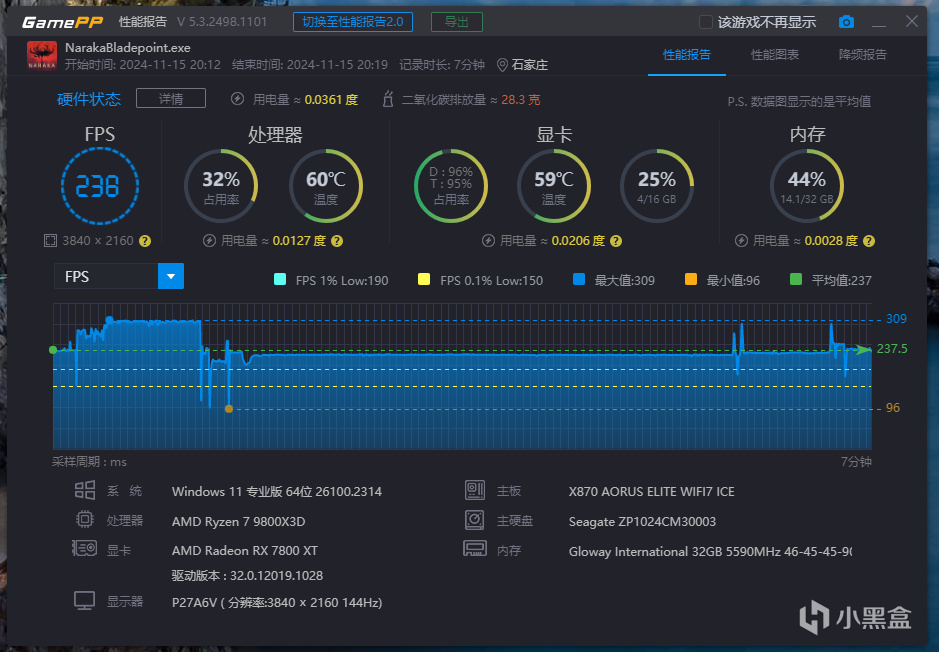Click the text AMD Ryzen 7 9800X3D
The width and height of the screenshot is (939, 652).
point(238,521)
